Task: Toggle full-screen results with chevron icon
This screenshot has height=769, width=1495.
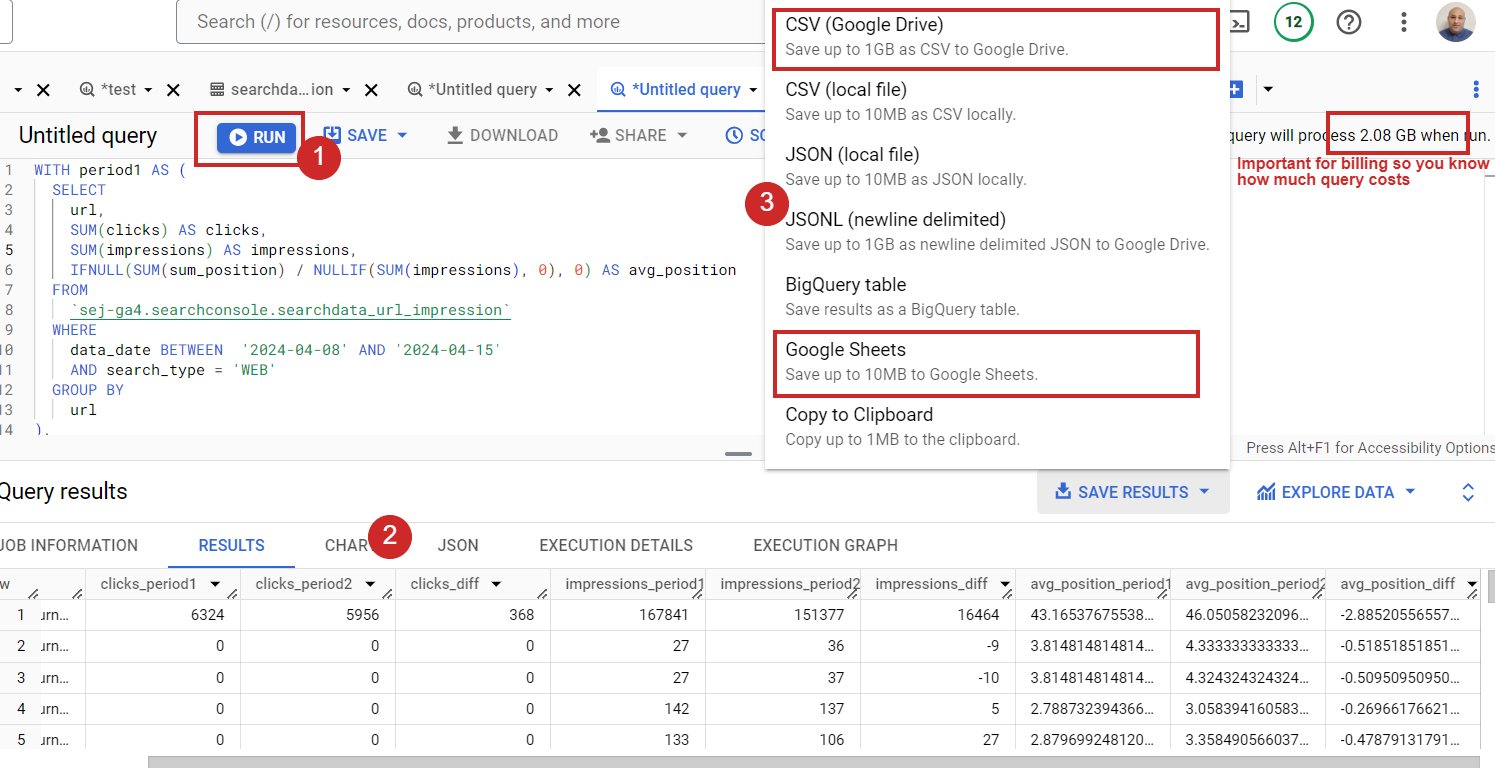Action: click(x=1467, y=491)
